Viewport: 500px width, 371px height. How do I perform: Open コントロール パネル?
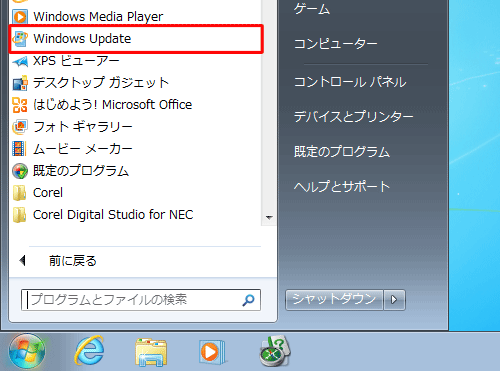click(350, 82)
